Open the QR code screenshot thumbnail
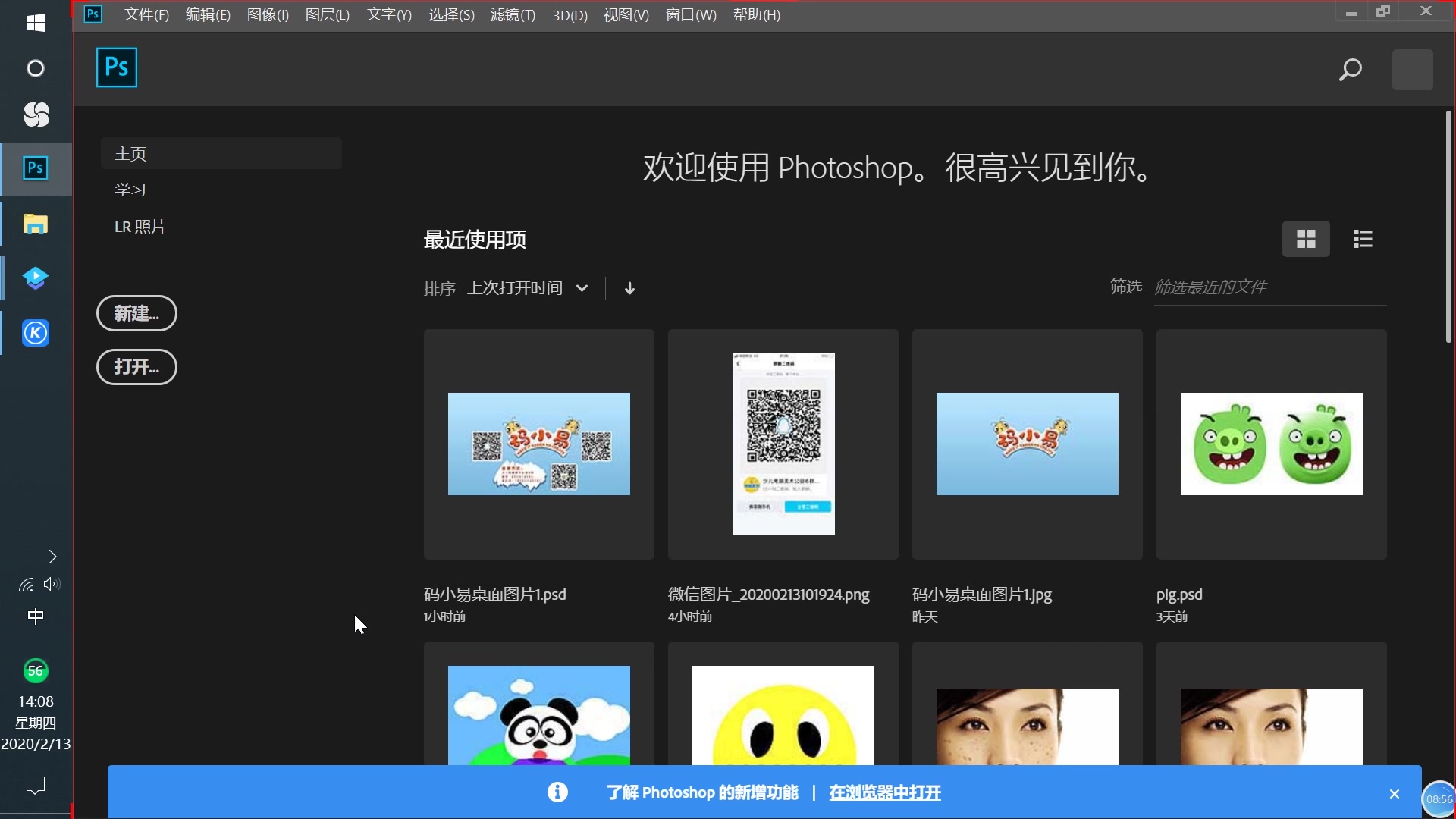 [x=783, y=444]
